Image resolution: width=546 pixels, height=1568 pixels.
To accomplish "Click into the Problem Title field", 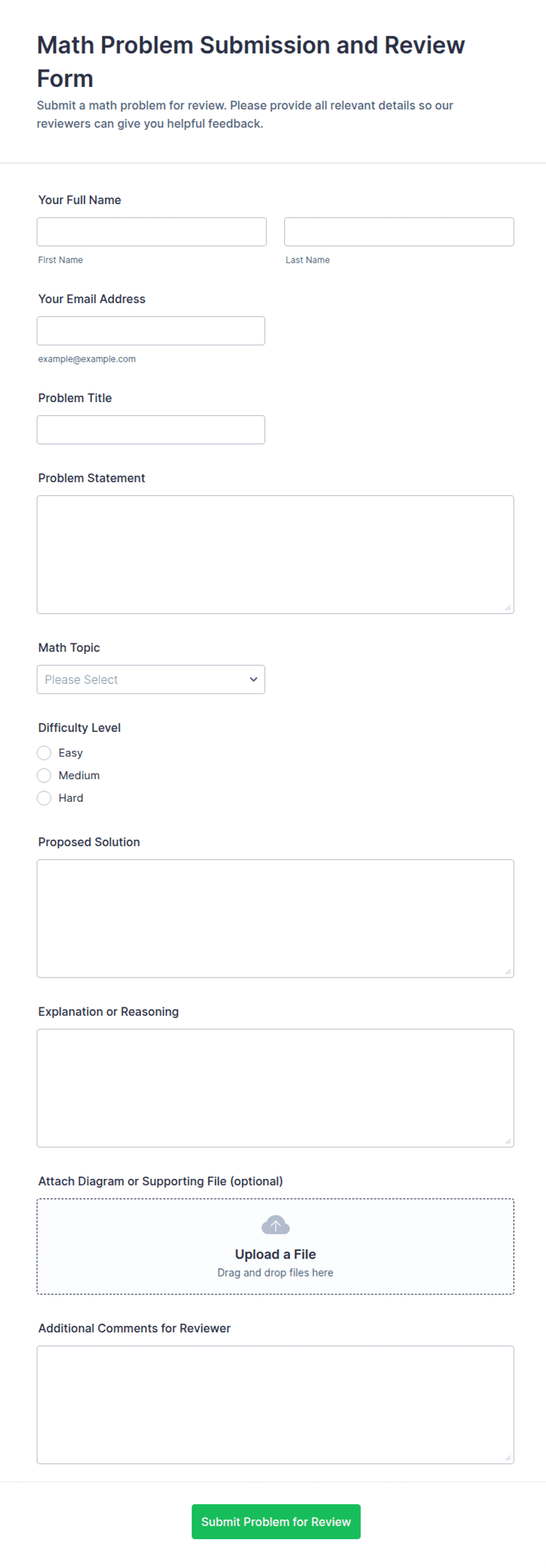I will (151, 430).
